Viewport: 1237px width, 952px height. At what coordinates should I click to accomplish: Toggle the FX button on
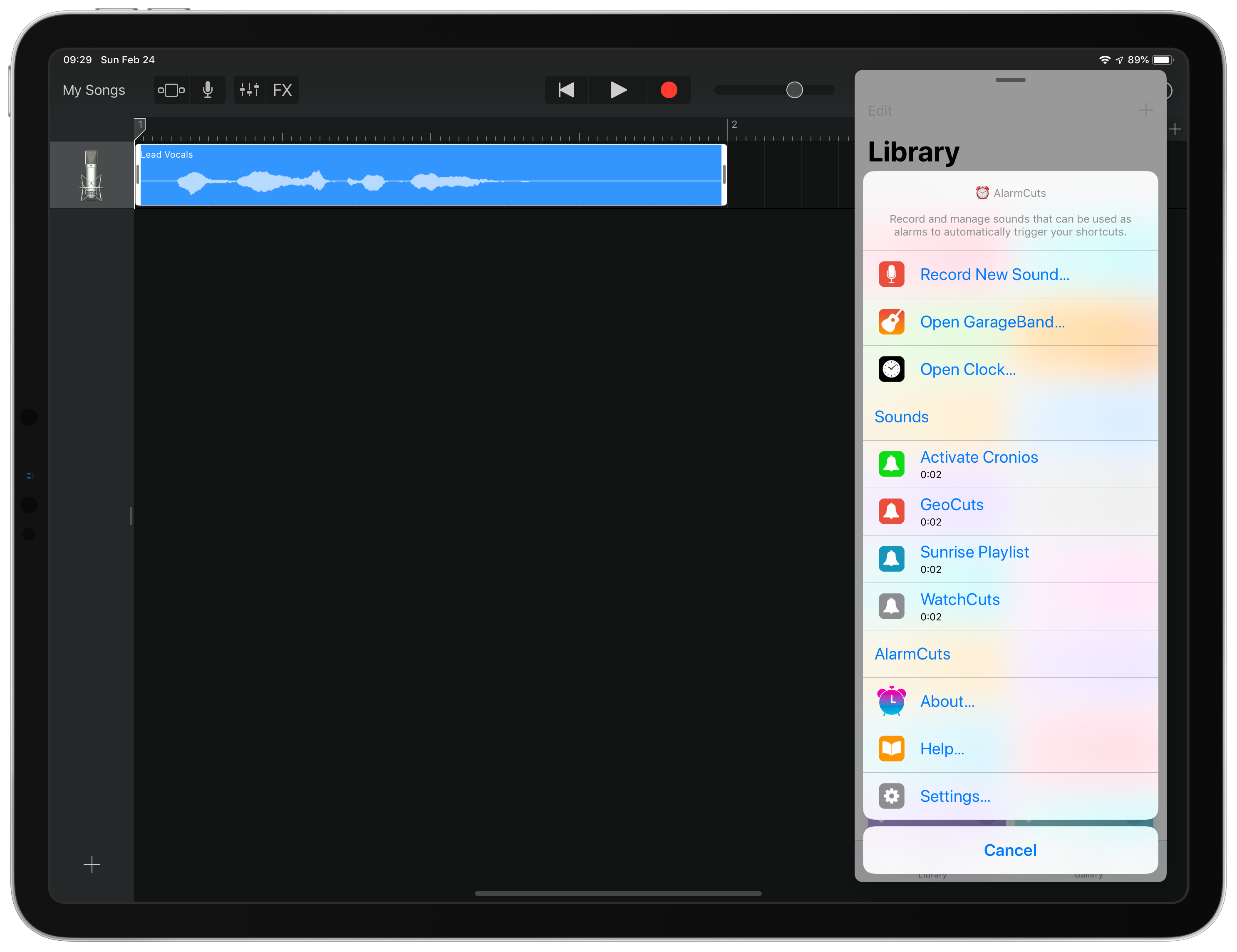283,90
